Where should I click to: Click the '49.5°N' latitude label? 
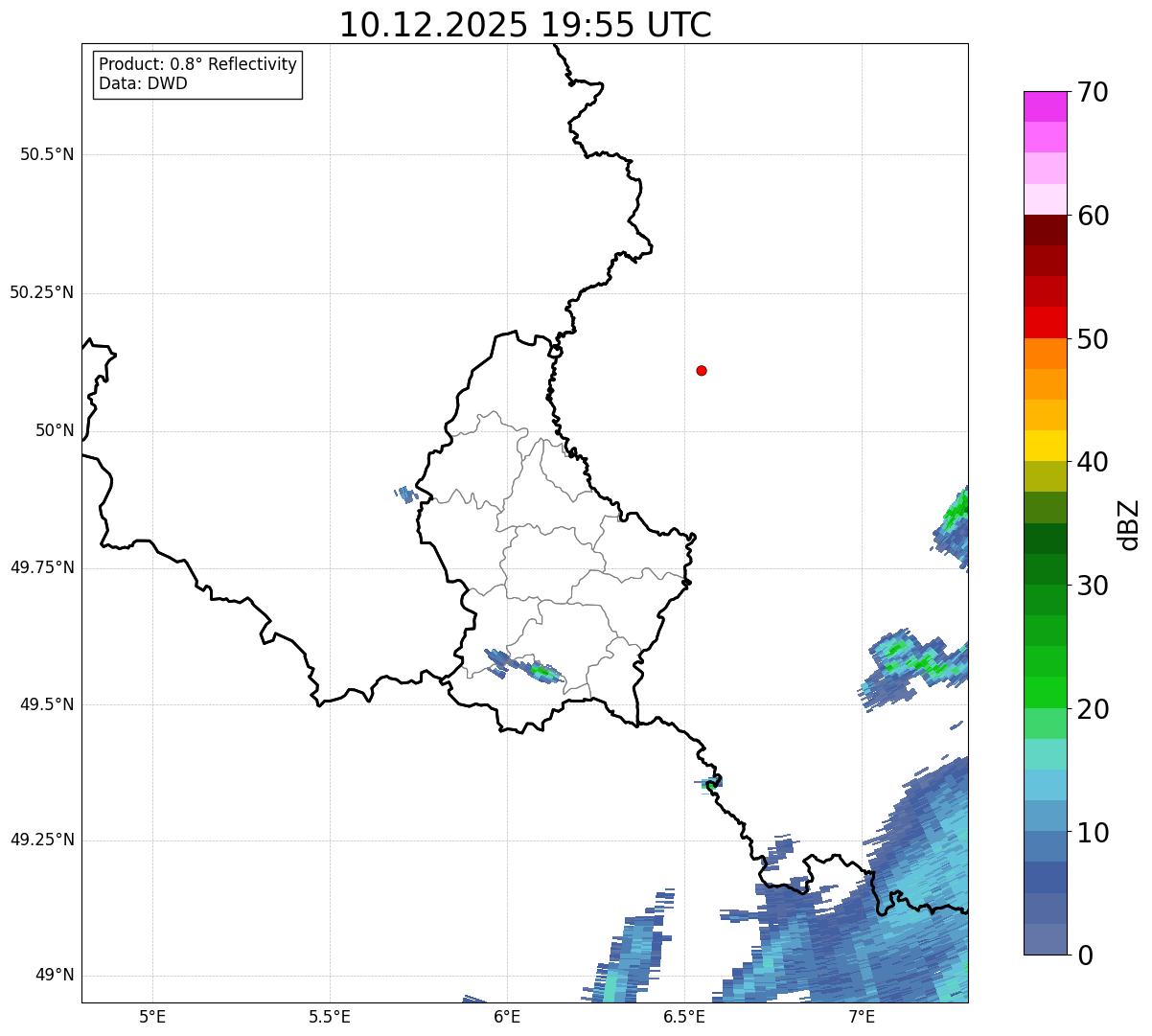(47, 704)
